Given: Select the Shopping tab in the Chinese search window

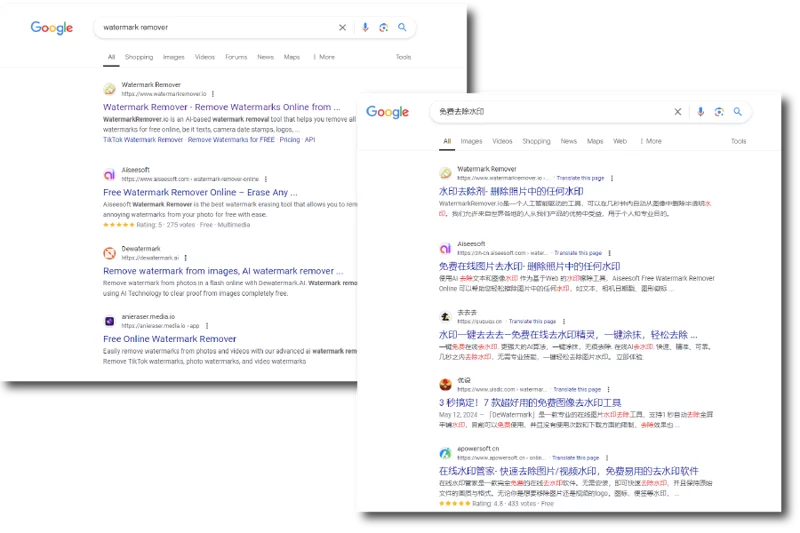Looking at the screenshot, I should tap(536, 141).
